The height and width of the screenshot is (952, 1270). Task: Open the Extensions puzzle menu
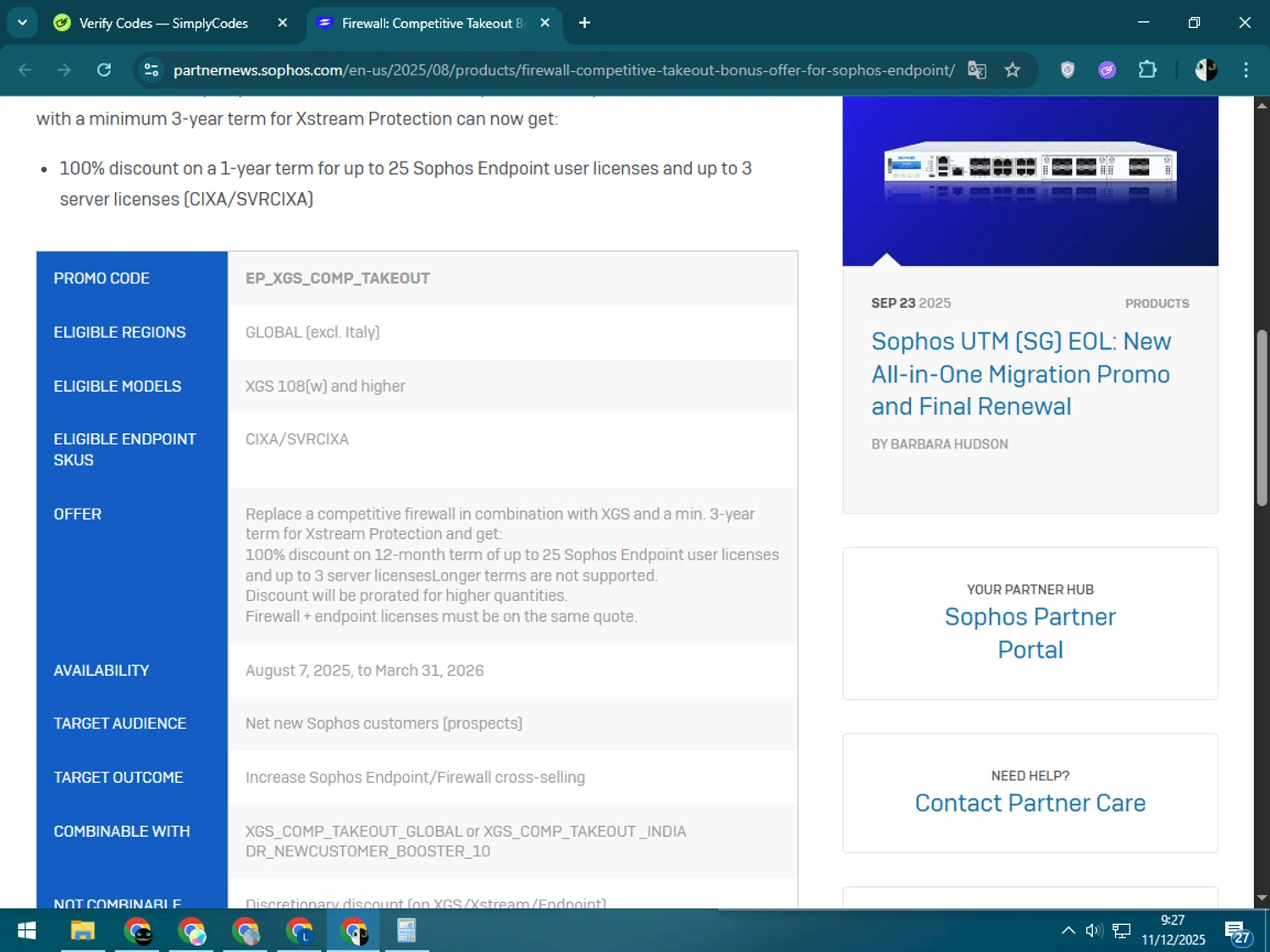(1147, 70)
